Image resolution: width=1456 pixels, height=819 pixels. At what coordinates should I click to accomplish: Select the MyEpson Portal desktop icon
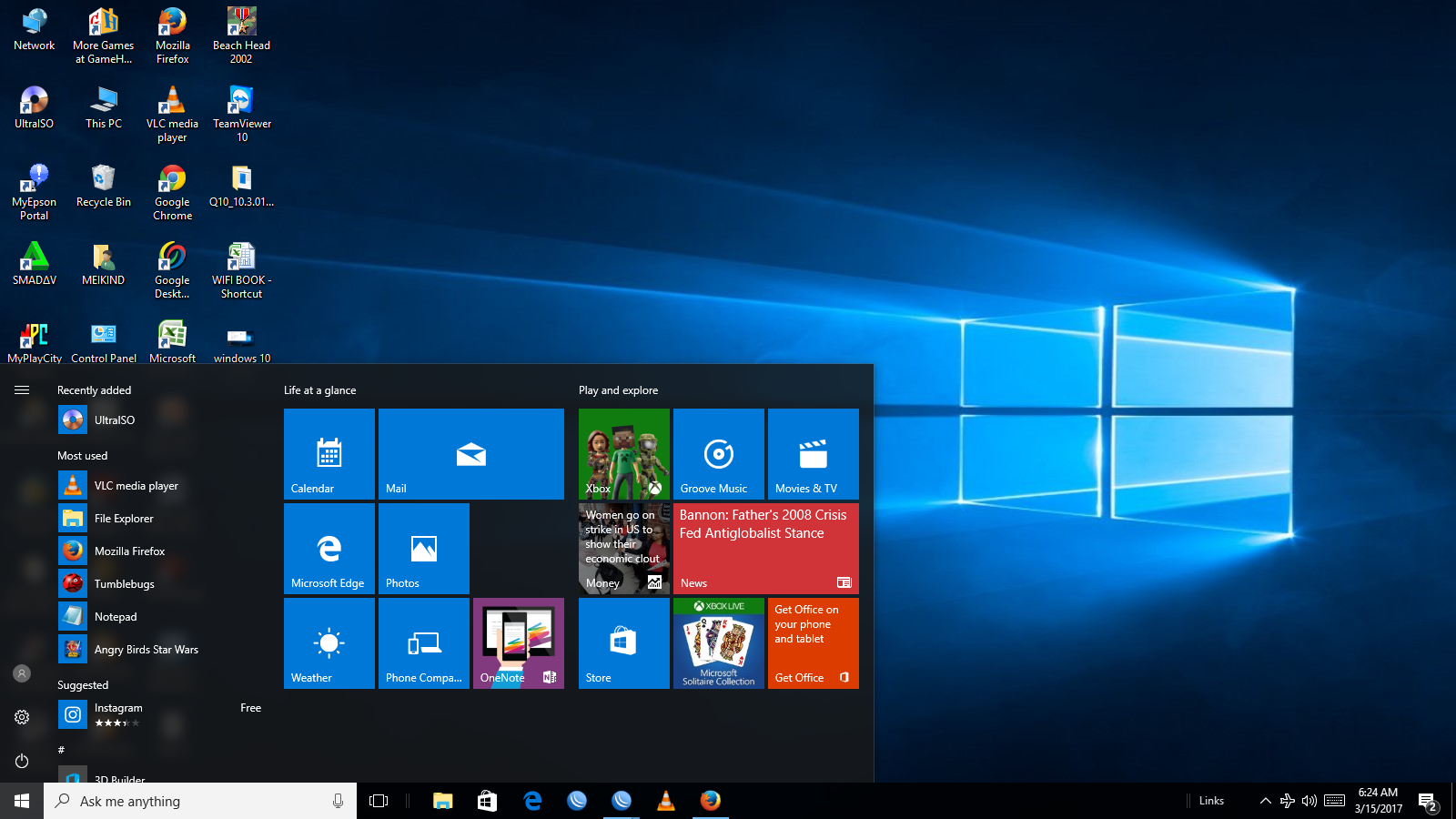click(35, 192)
